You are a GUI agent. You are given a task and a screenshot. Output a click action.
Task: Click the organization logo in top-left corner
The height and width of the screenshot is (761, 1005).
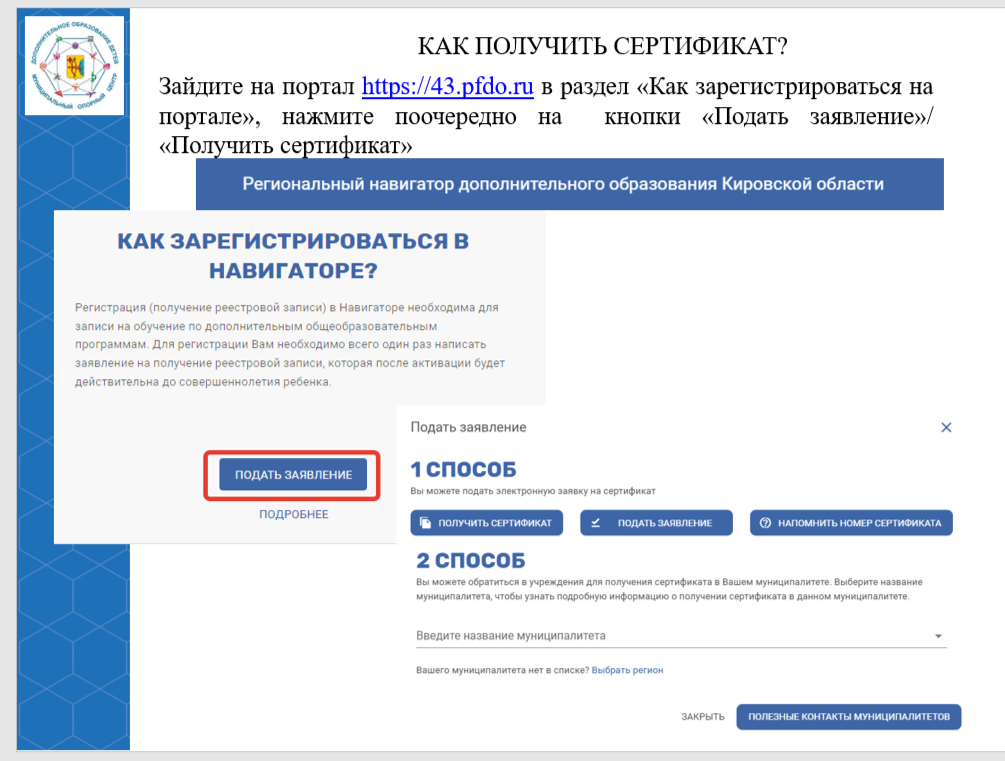point(74,65)
